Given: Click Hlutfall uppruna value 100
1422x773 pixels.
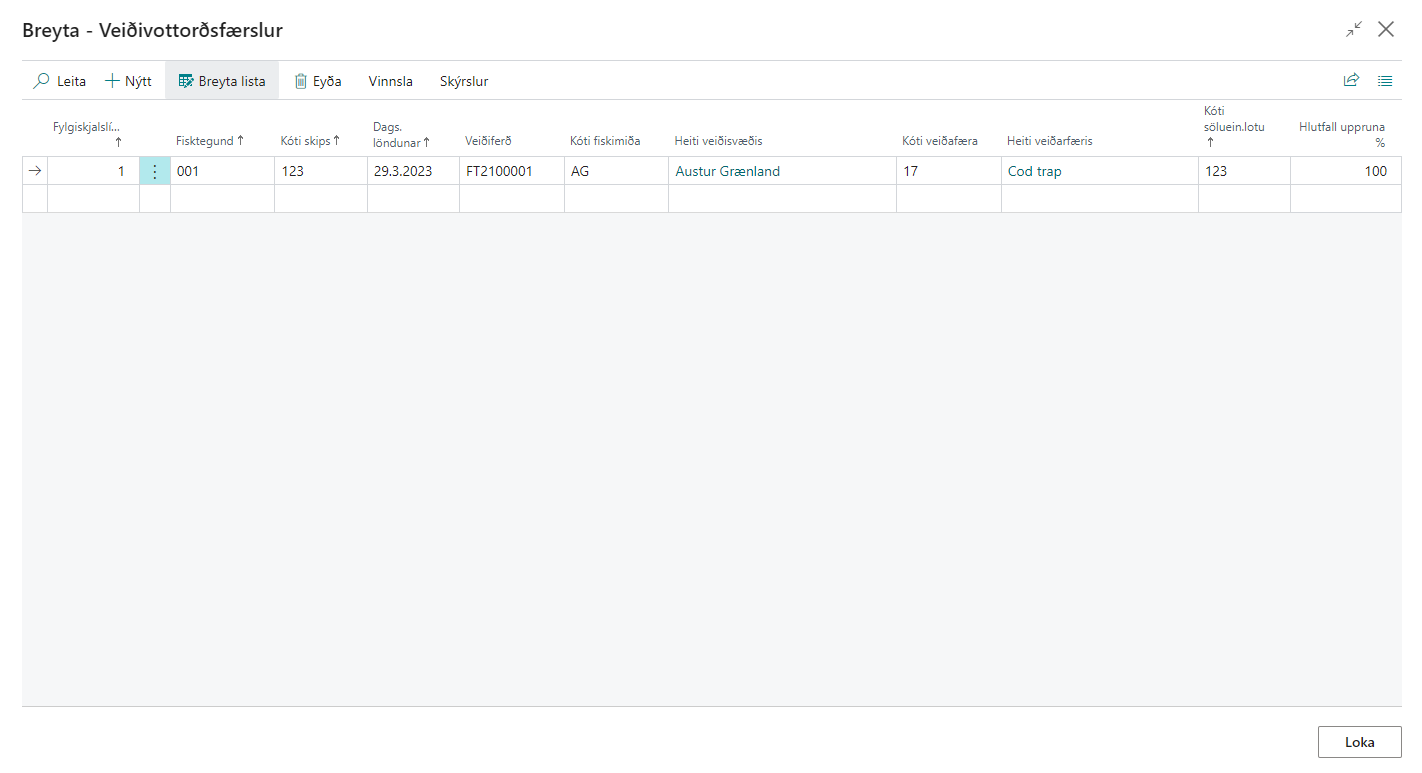Looking at the screenshot, I should 1375,171.
